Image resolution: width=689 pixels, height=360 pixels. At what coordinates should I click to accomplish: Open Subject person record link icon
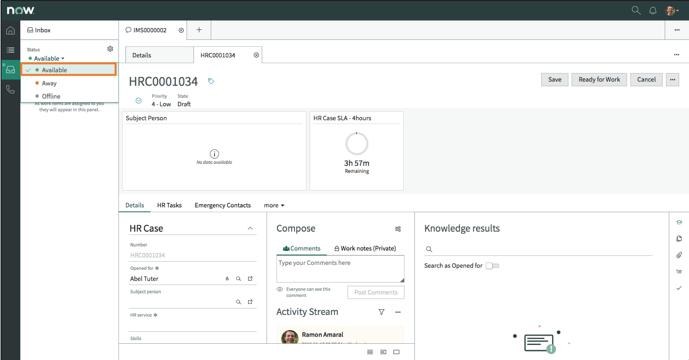point(250,302)
